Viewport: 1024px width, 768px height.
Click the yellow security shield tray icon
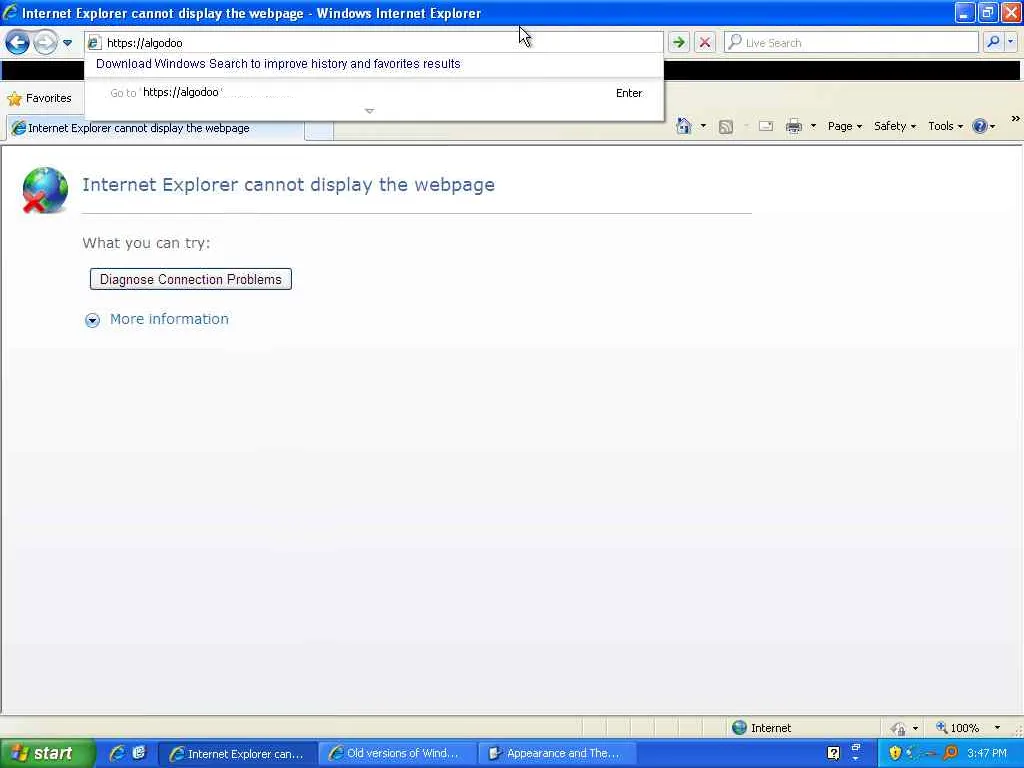coord(895,753)
